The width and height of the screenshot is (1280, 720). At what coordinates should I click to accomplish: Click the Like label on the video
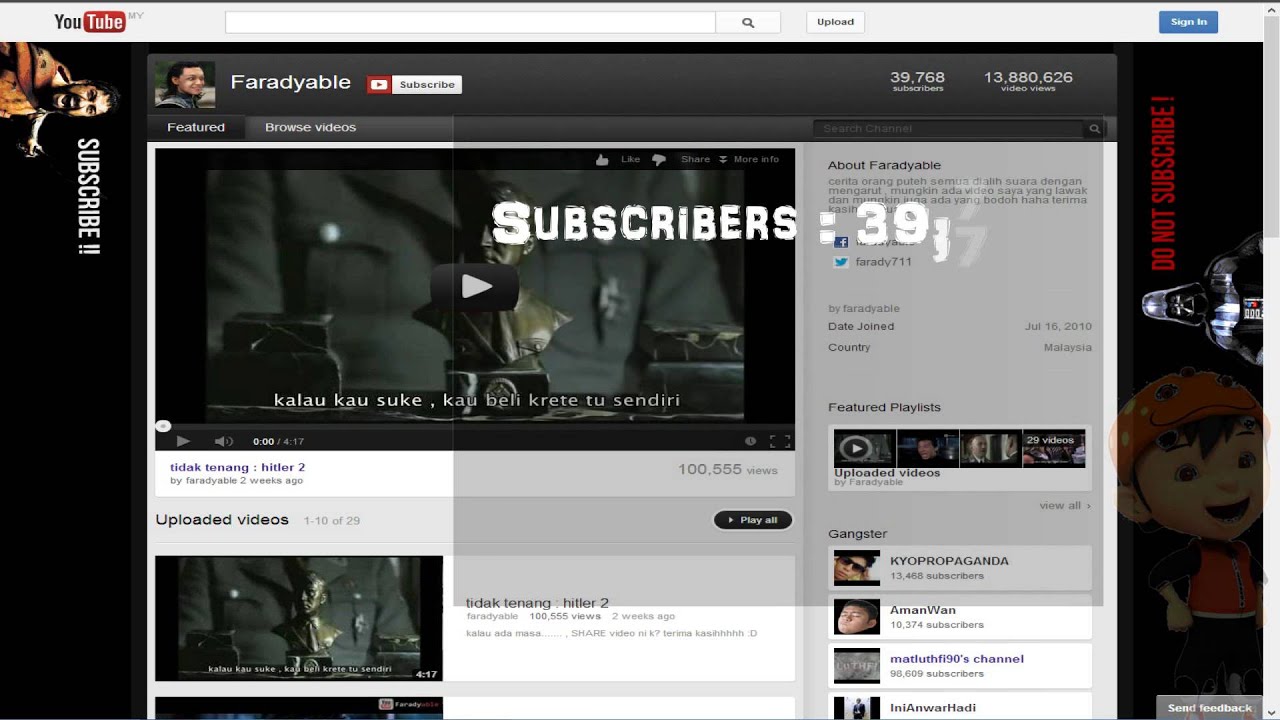(x=630, y=159)
